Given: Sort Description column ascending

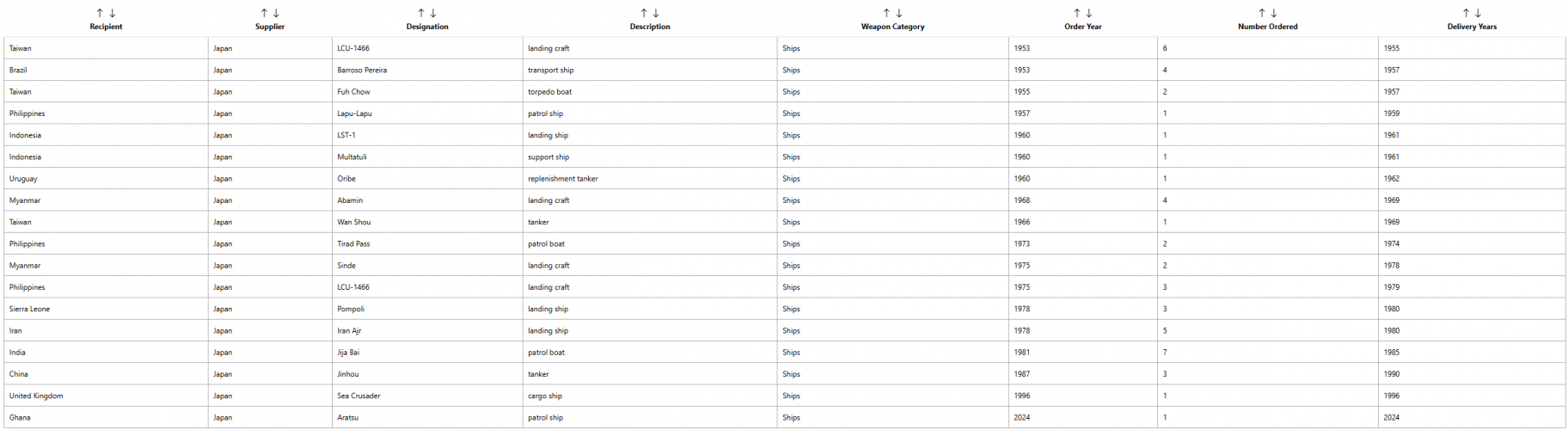Looking at the screenshot, I should tap(644, 13).
